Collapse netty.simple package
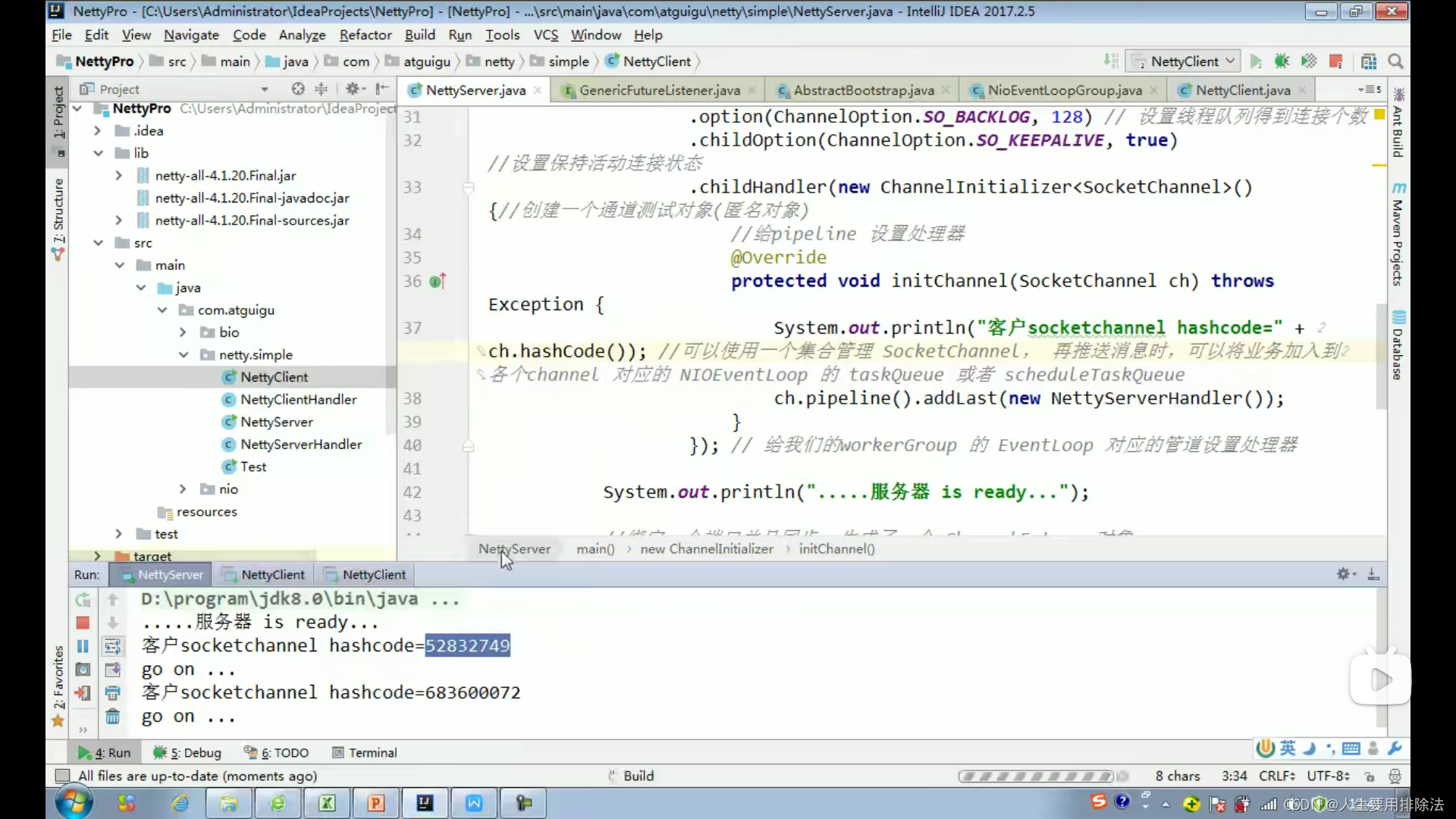1456x819 pixels. point(184,355)
